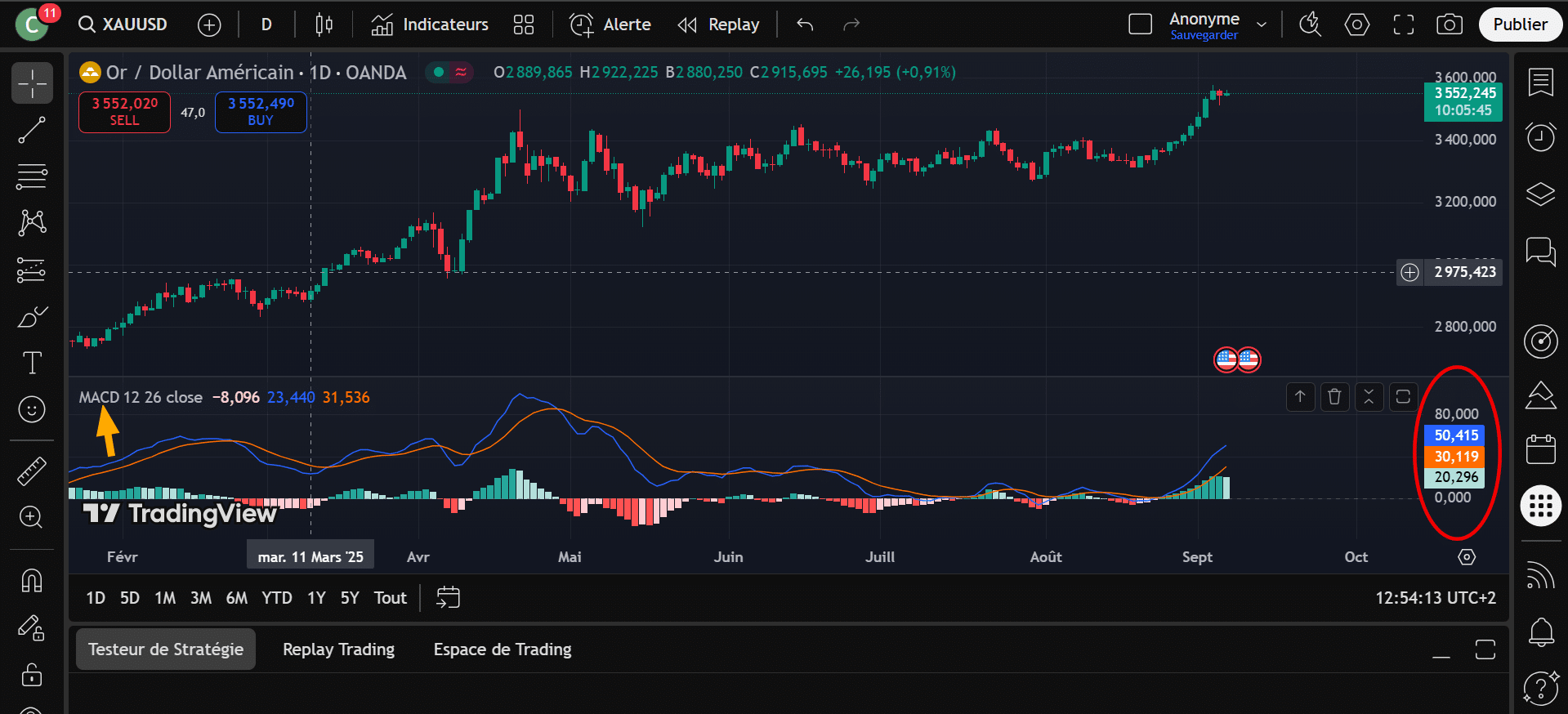Image resolution: width=1568 pixels, height=714 pixels.
Task: Collapse the MACD indicator pane
Action: [1369, 397]
